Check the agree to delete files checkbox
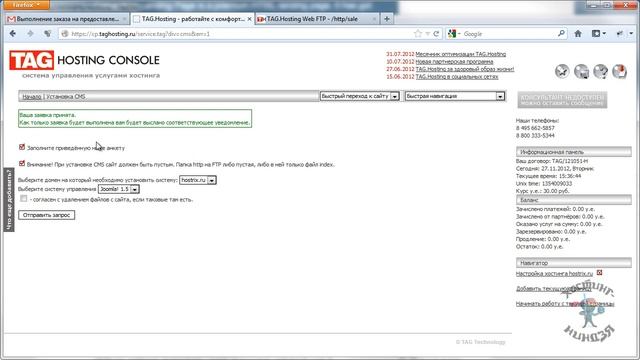 pos(24,199)
